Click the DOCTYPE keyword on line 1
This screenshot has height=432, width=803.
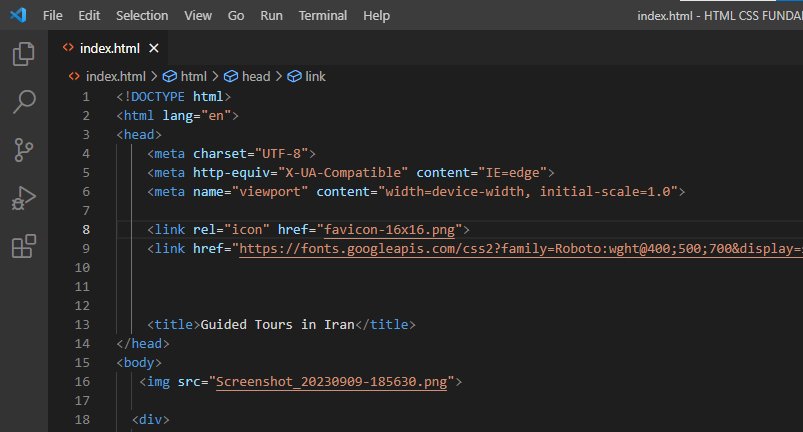pos(158,97)
